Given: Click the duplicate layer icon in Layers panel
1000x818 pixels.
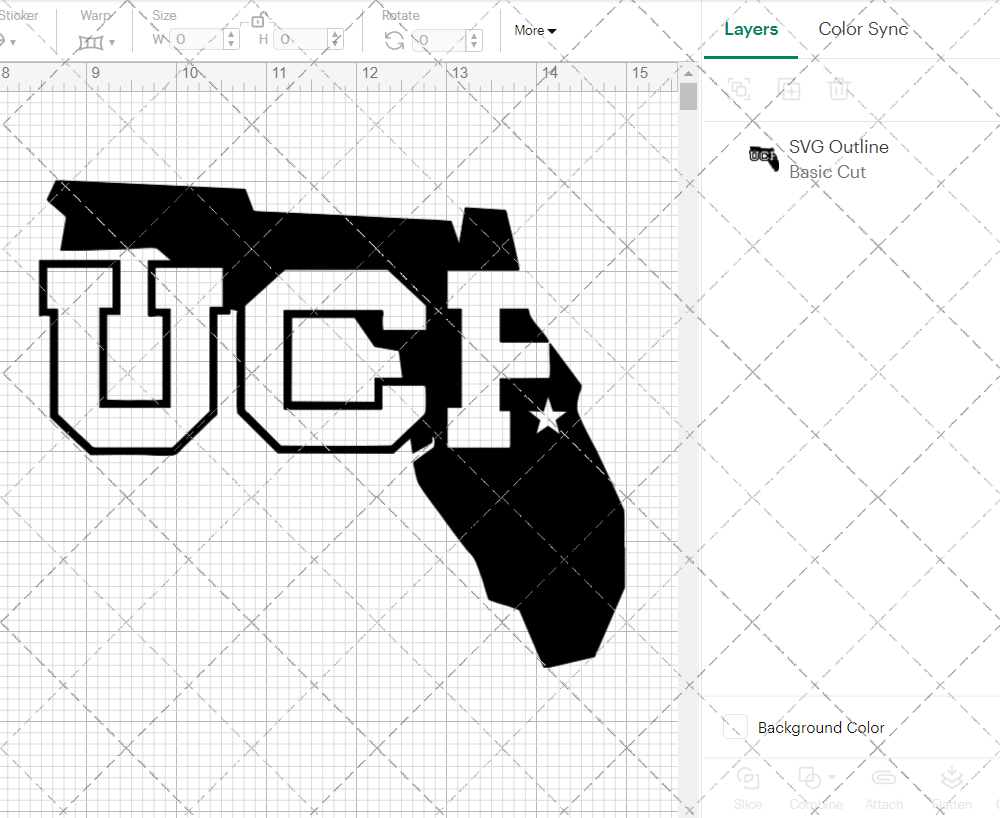Looking at the screenshot, I should click(739, 89).
